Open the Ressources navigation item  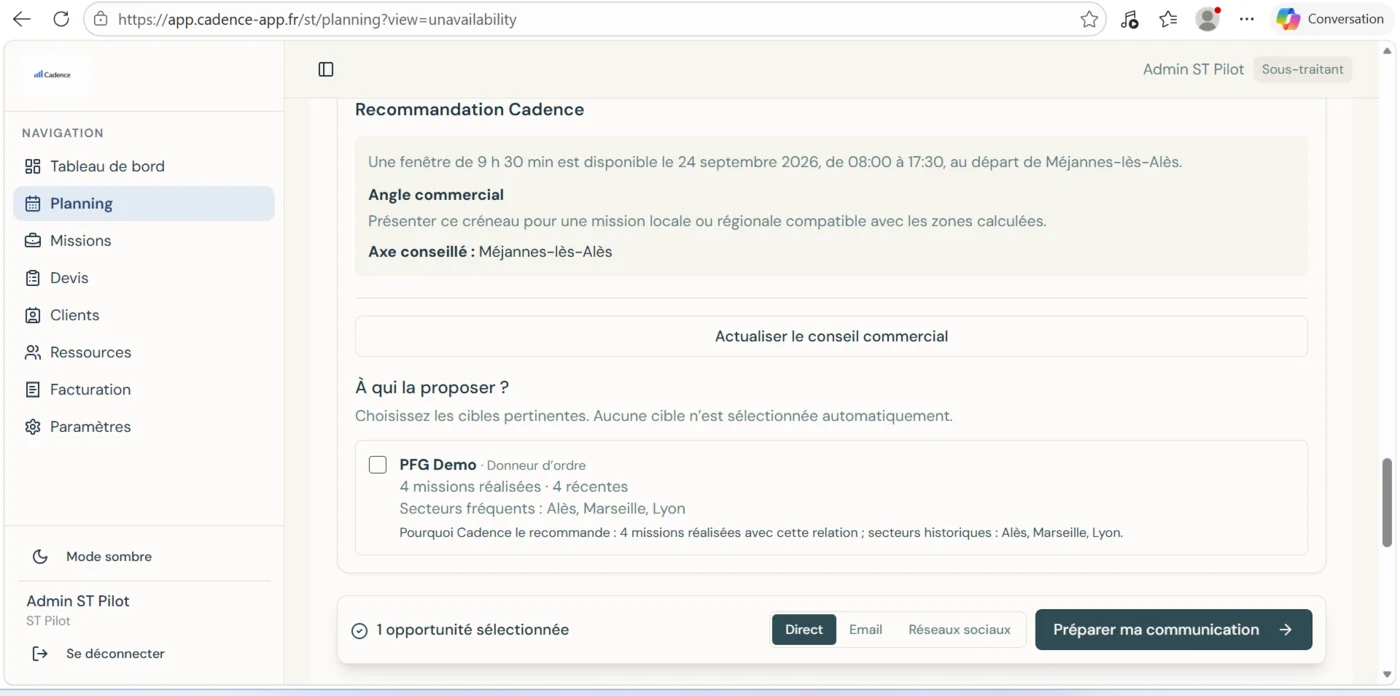144,352
